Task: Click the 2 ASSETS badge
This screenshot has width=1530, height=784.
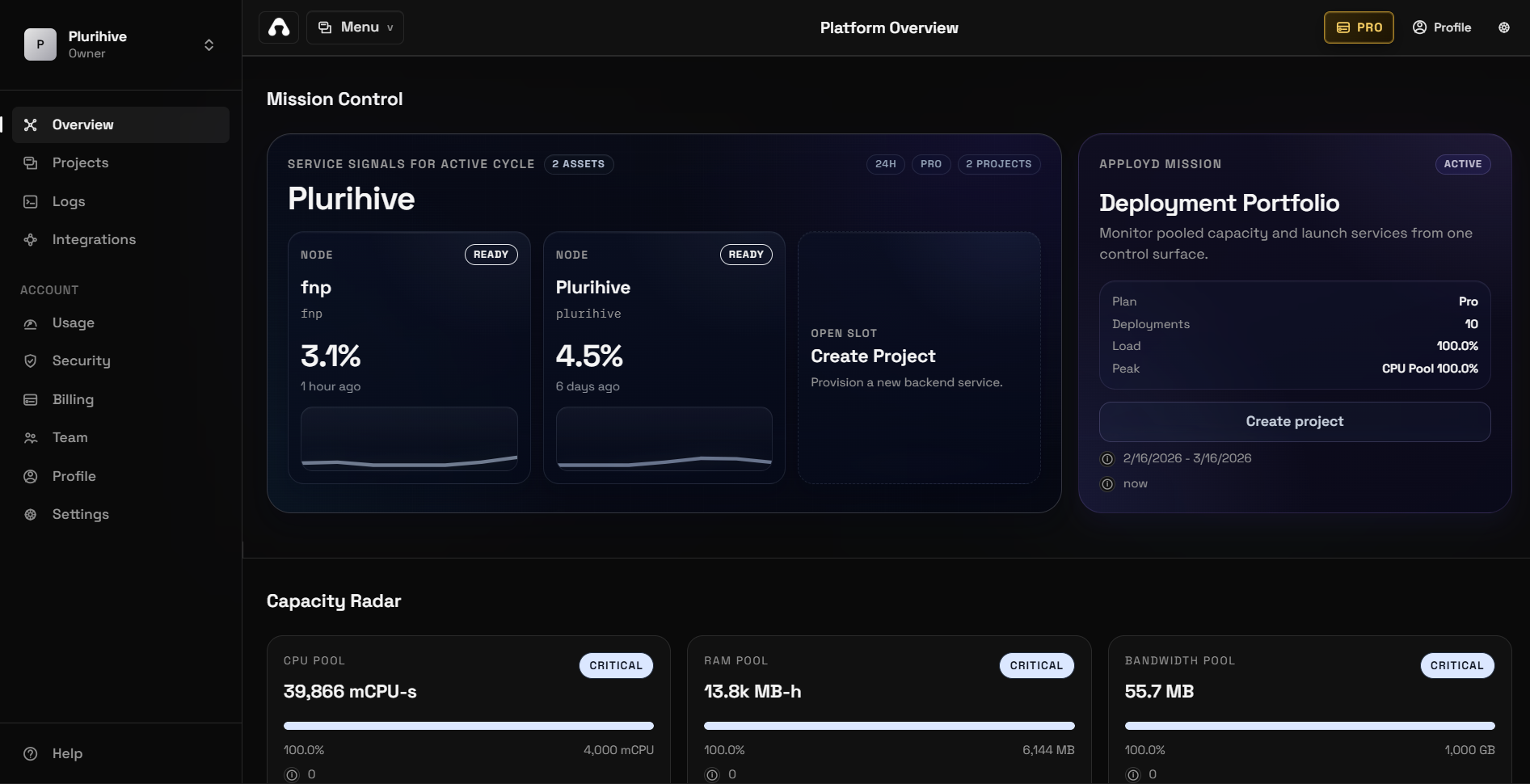Action: point(579,164)
